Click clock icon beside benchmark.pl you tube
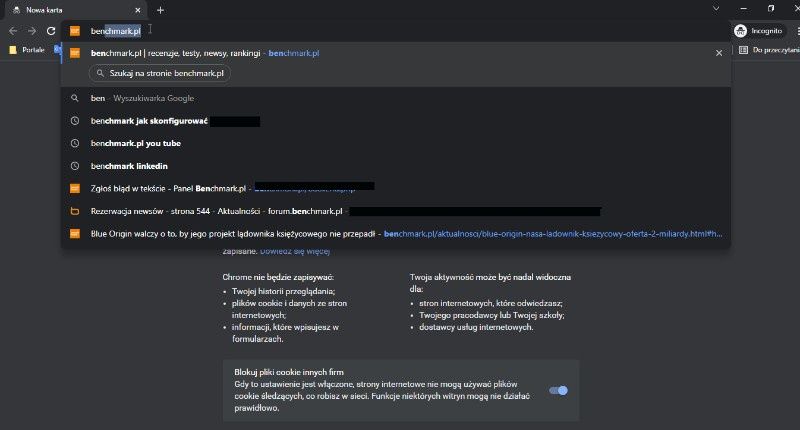Screen dimensions: 800x430 click(x=74, y=143)
